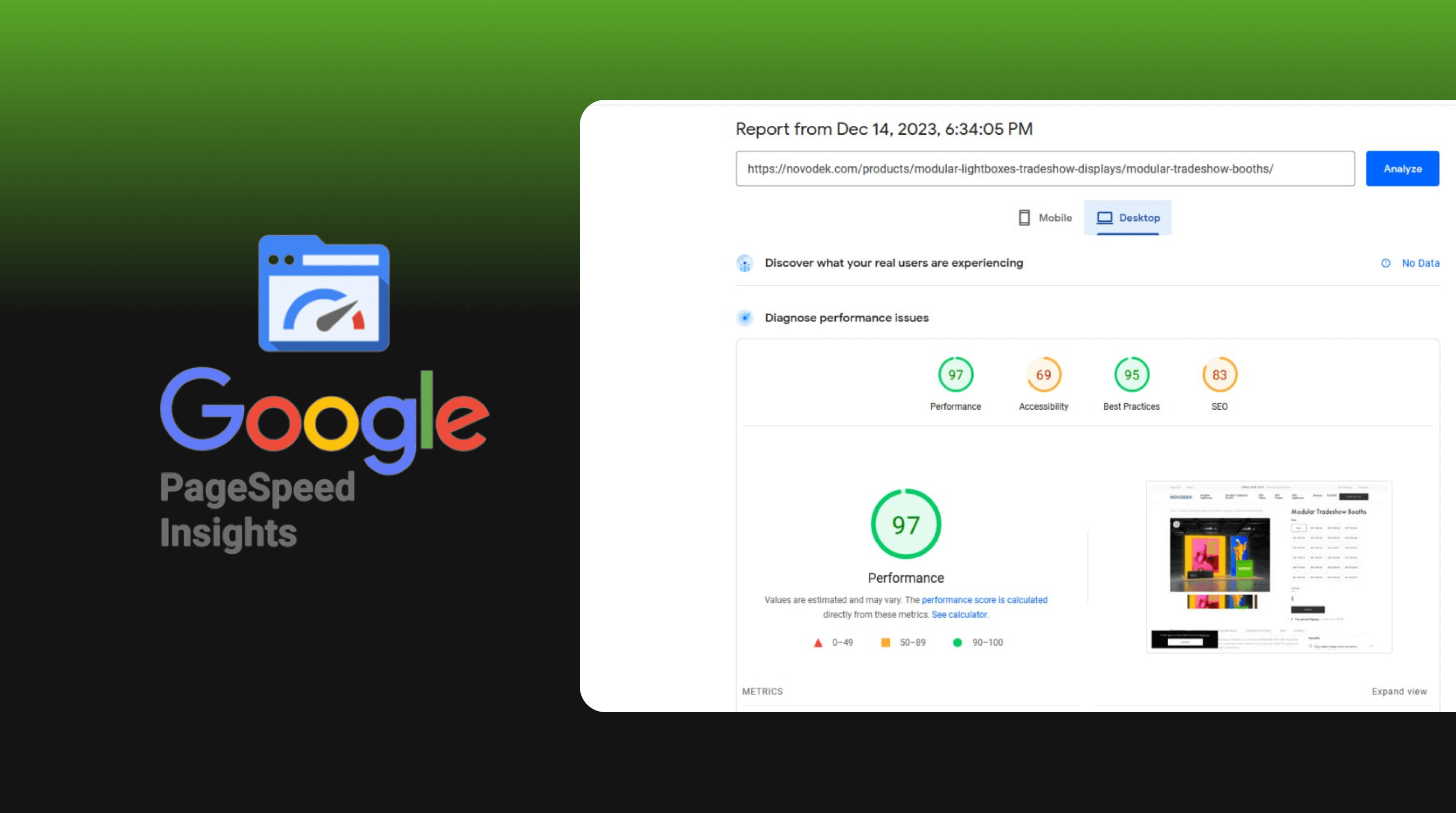Click the Expand view toggle

coord(1399,691)
